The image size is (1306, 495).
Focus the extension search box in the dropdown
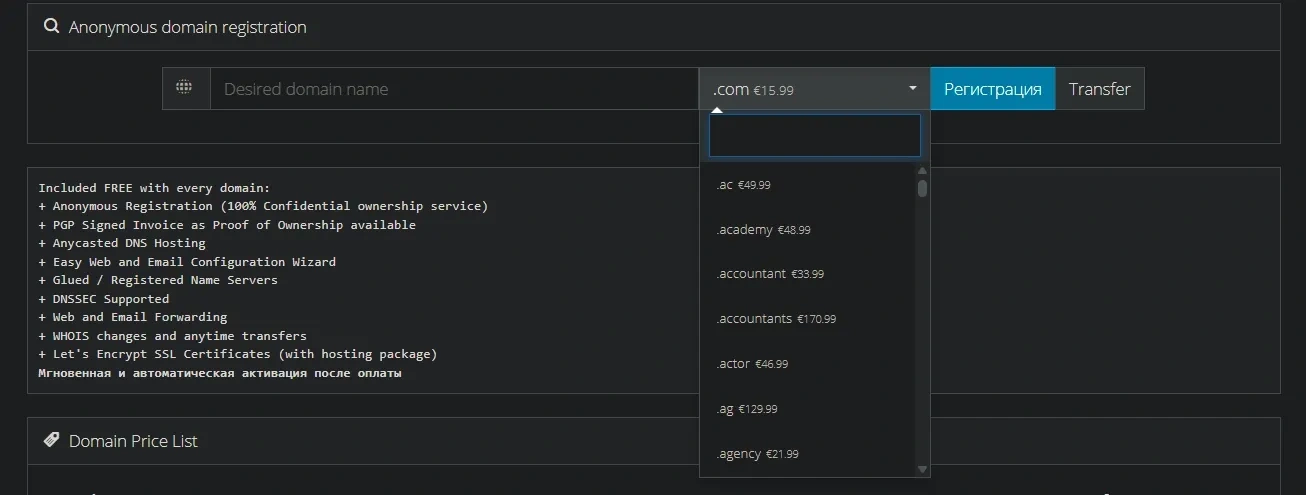(814, 136)
